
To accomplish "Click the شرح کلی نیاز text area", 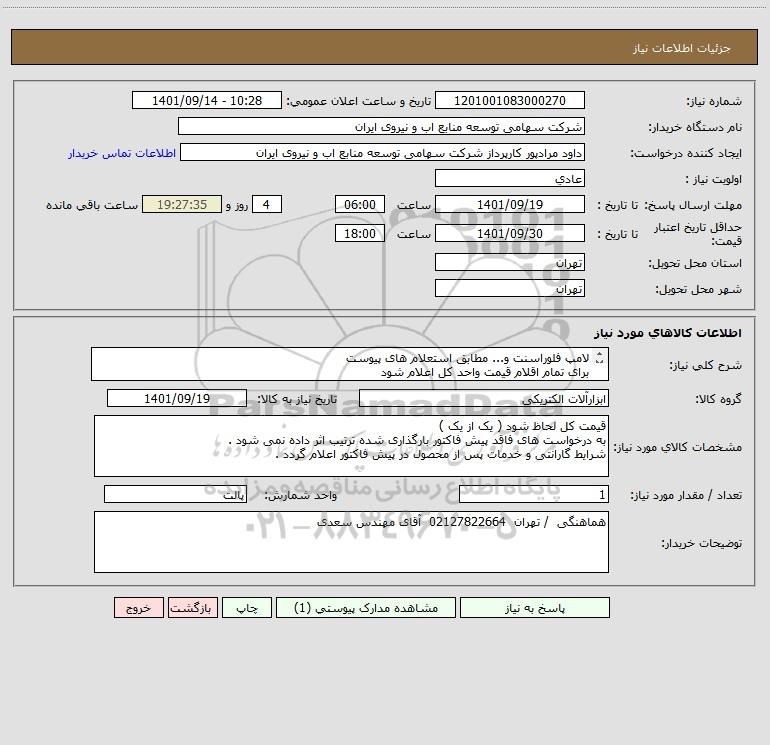I will coord(350,364).
